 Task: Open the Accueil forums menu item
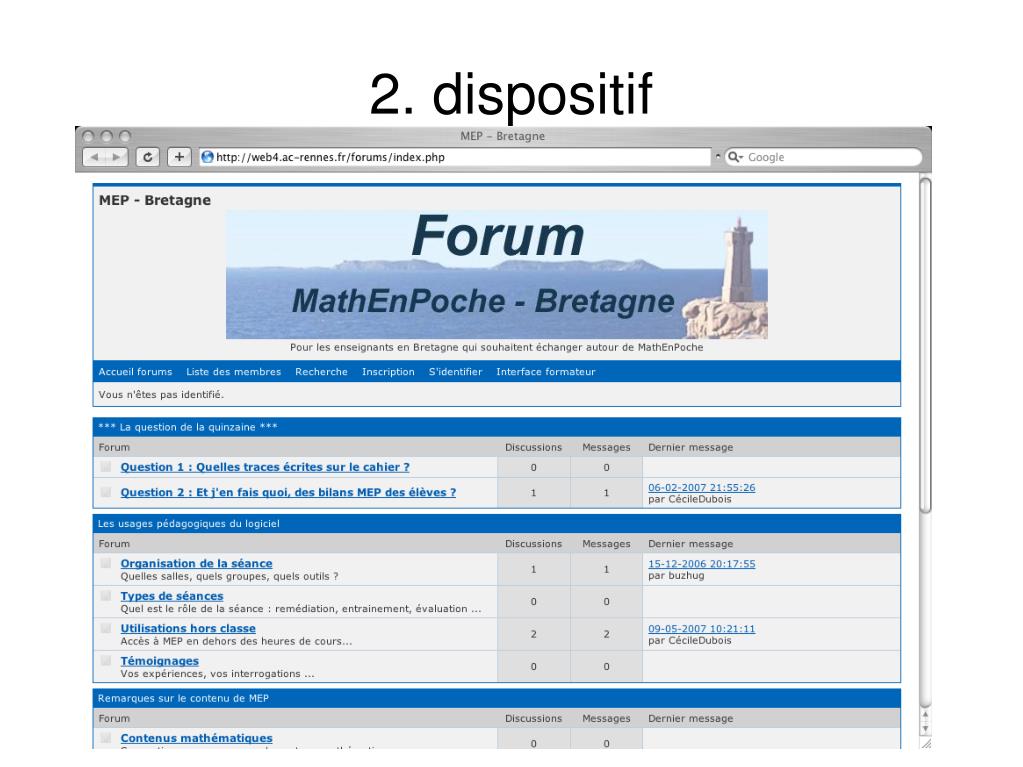[x=135, y=372]
